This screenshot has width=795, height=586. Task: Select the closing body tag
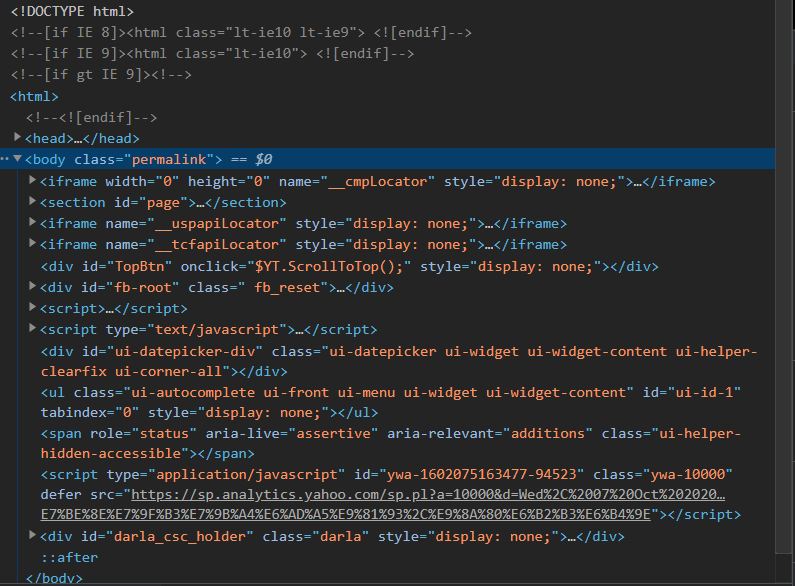click(54, 578)
